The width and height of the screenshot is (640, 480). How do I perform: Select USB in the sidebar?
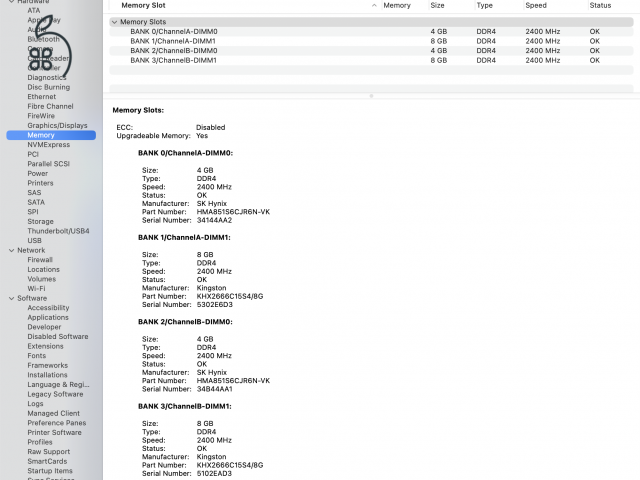point(34,241)
